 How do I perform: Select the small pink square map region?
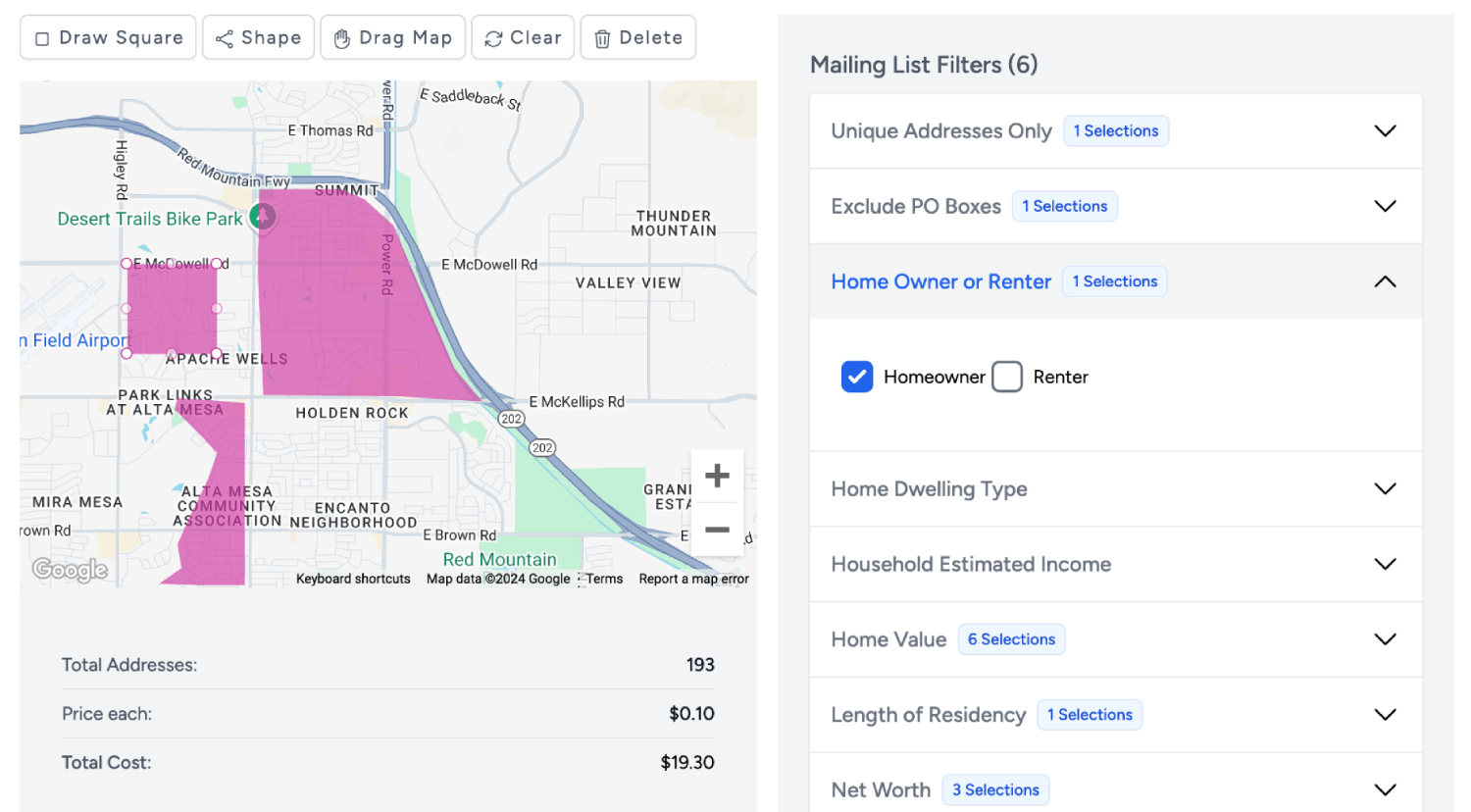172,307
